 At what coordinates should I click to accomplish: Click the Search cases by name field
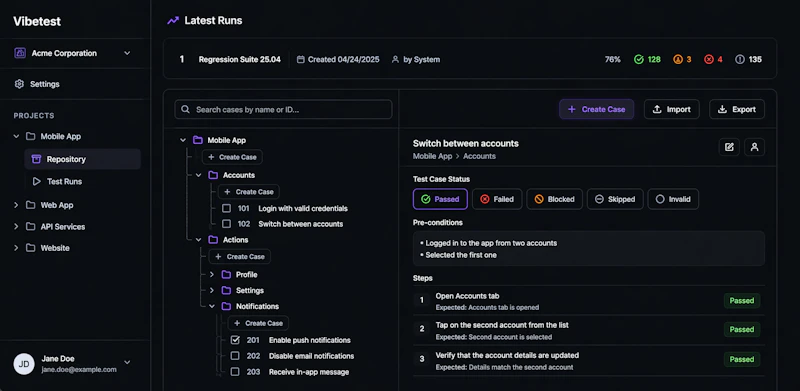coord(283,110)
